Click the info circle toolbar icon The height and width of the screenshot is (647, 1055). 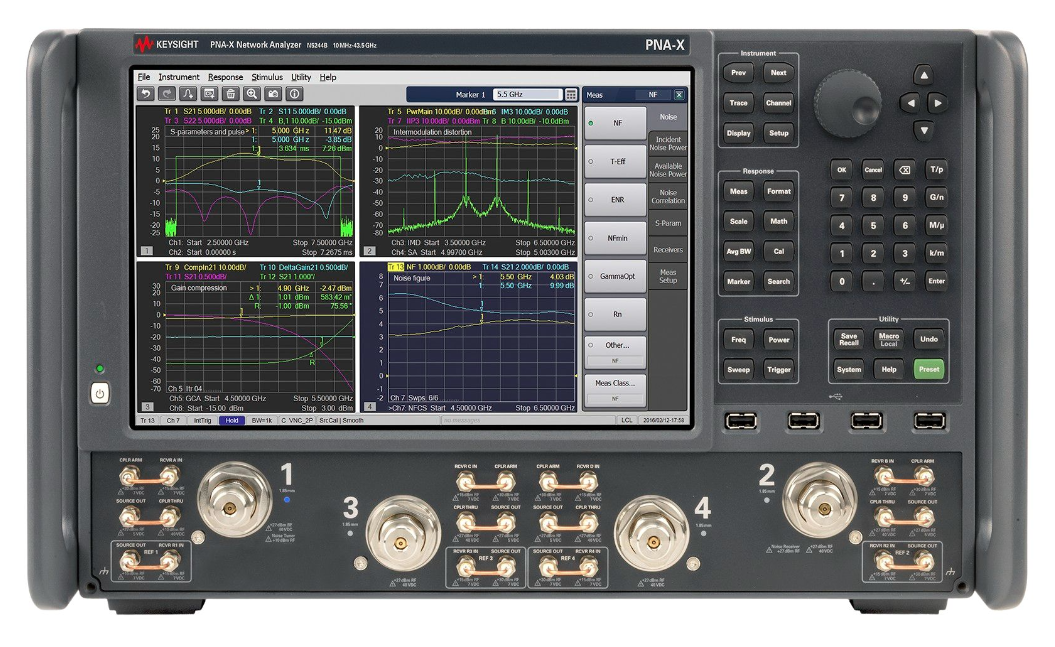[294, 94]
